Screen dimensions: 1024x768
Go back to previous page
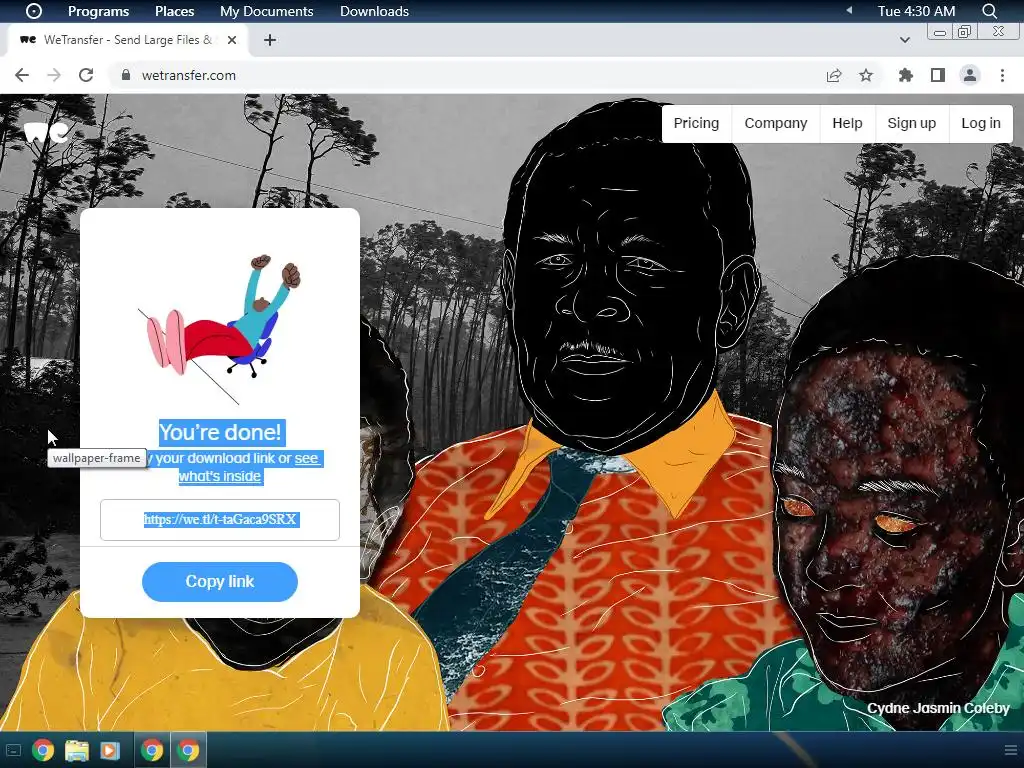pyautogui.click(x=22, y=75)
